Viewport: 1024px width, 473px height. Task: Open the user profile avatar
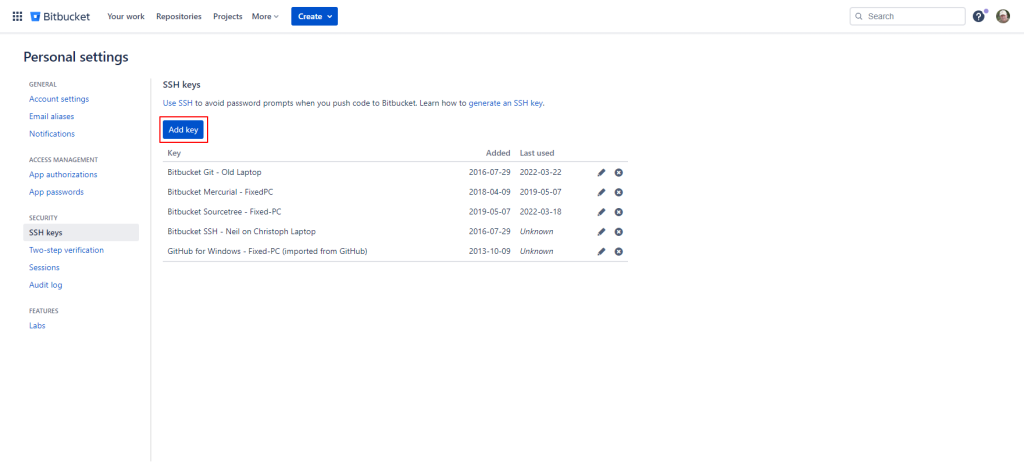1003,16
